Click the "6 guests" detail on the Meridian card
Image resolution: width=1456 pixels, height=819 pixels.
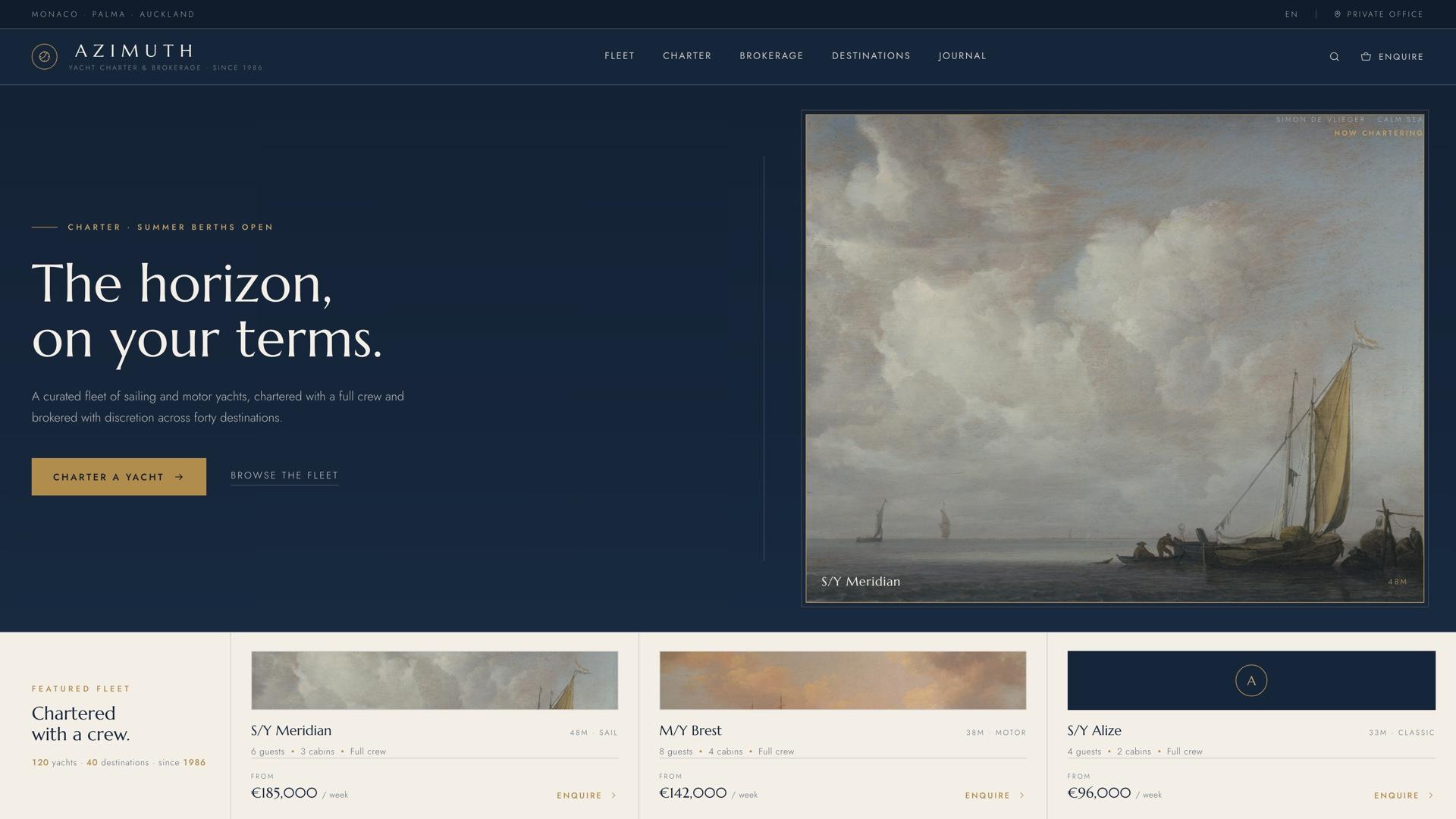[x=268, y=752]
